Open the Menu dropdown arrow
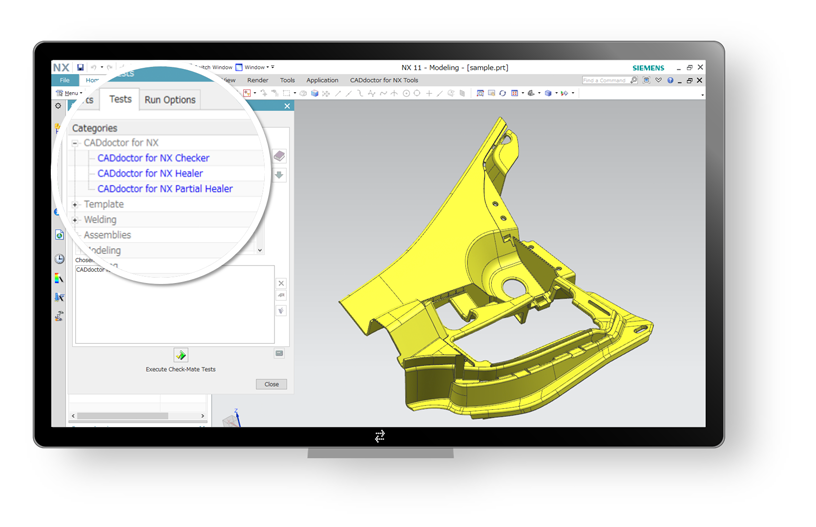The image size is (816, 527). (x=81, y=93)
